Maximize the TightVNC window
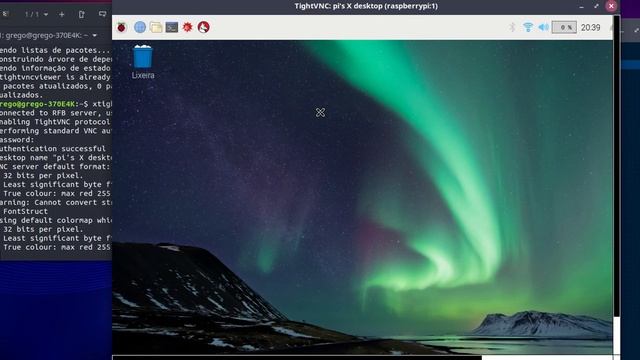 coord(596,6)
